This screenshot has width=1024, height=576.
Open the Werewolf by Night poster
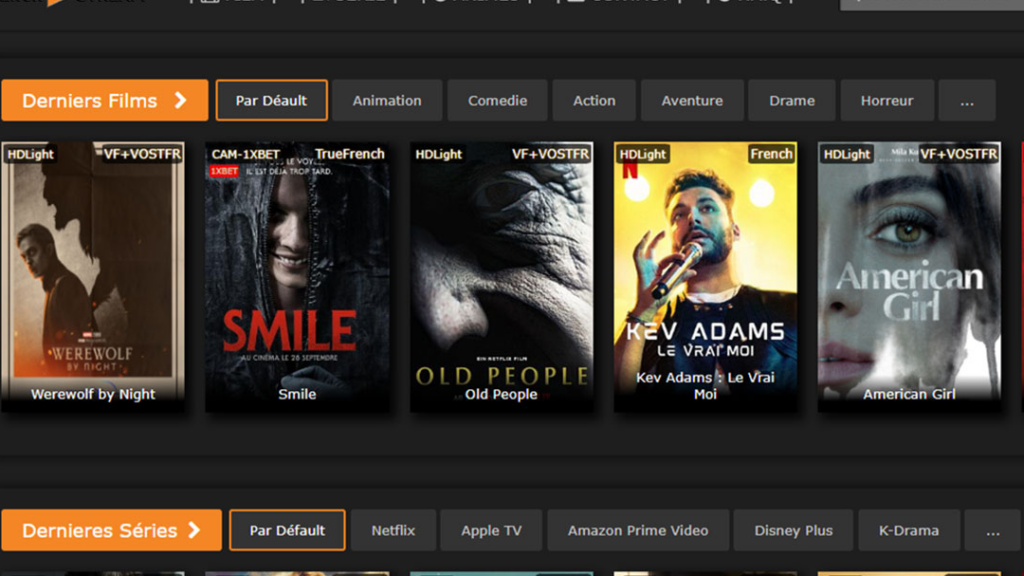(93, 276)
